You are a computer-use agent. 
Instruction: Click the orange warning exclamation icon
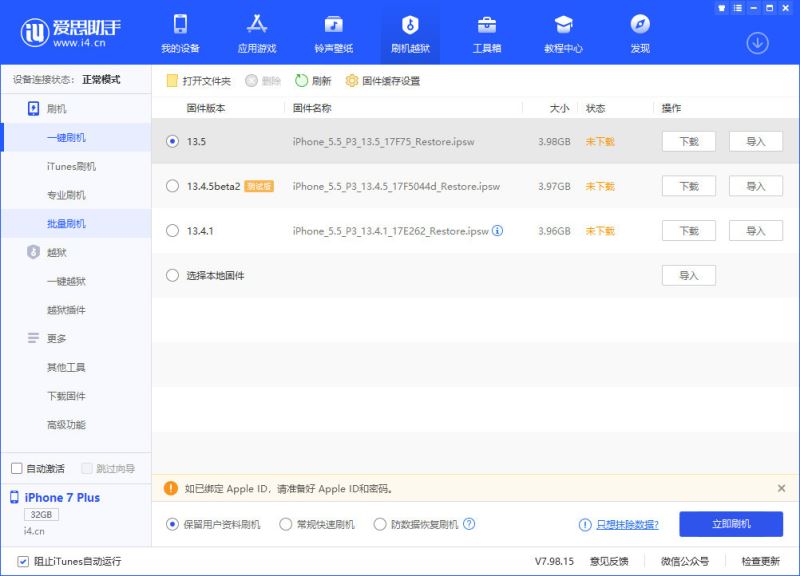(171, 488)
